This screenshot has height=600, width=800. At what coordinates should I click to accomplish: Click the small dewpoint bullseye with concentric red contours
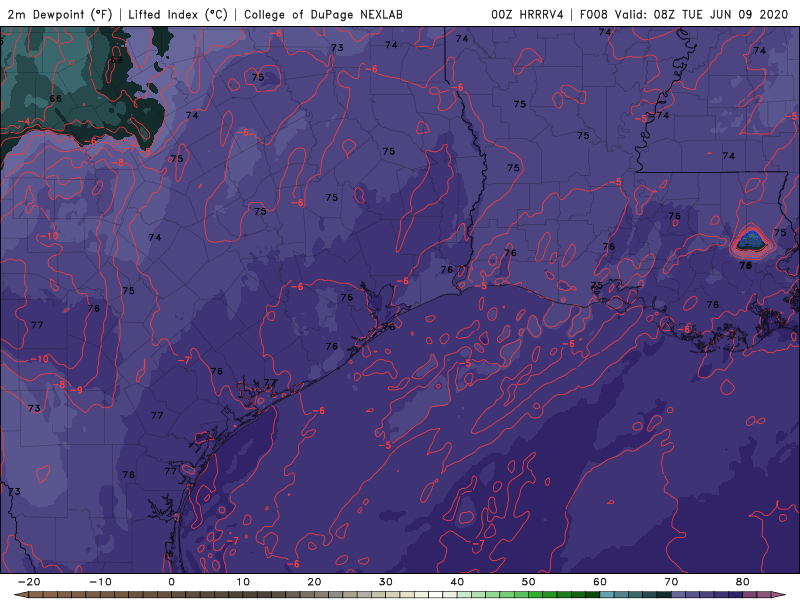(751, 240)
